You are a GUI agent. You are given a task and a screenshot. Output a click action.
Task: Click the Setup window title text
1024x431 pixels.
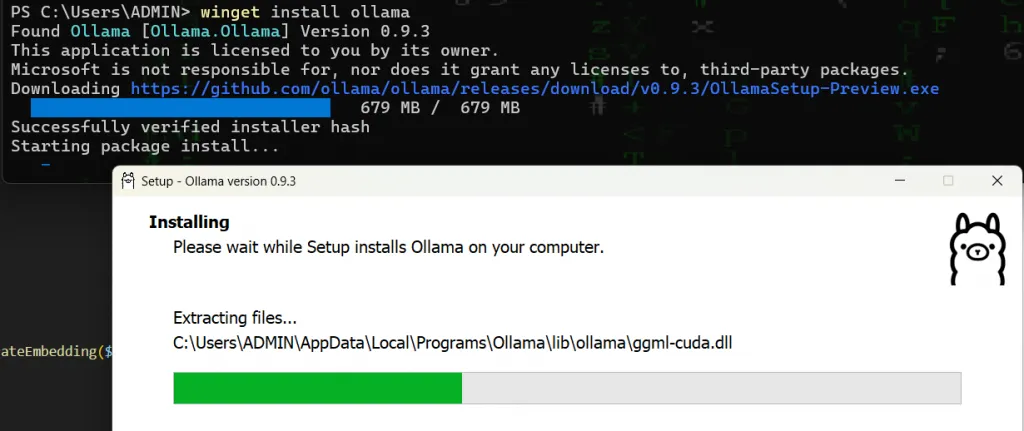click(x=218, y=181)
